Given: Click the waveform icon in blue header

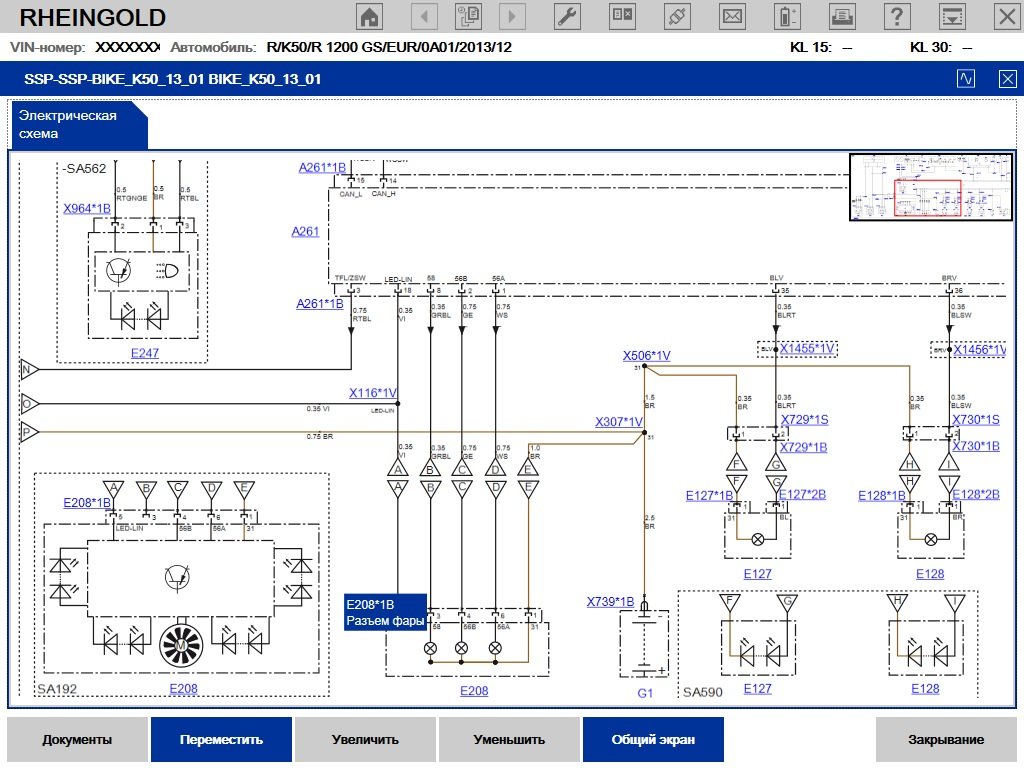Looking at the screenshot, I should (966, 79).
